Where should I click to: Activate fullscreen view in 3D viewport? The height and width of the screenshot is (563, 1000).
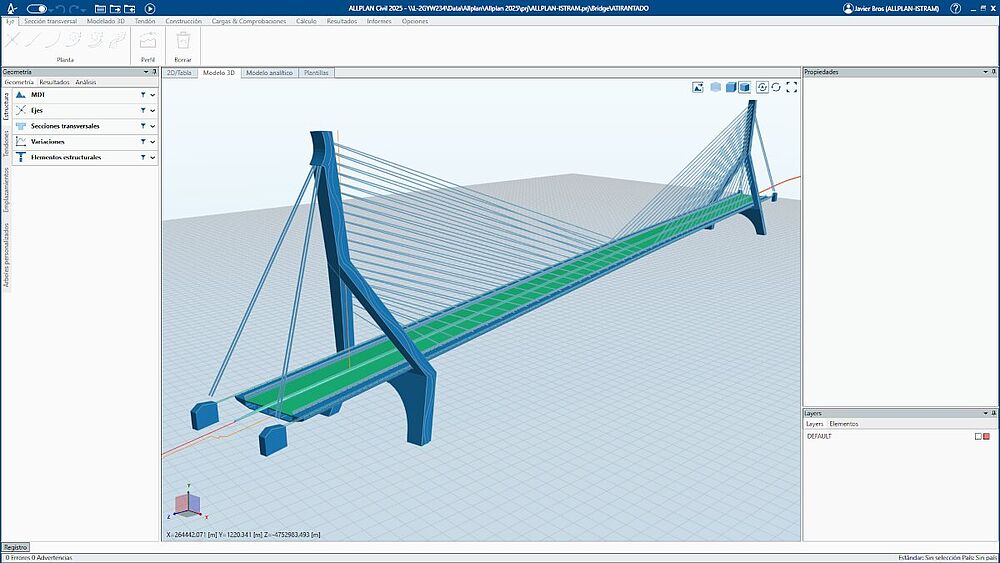(792, 87)
